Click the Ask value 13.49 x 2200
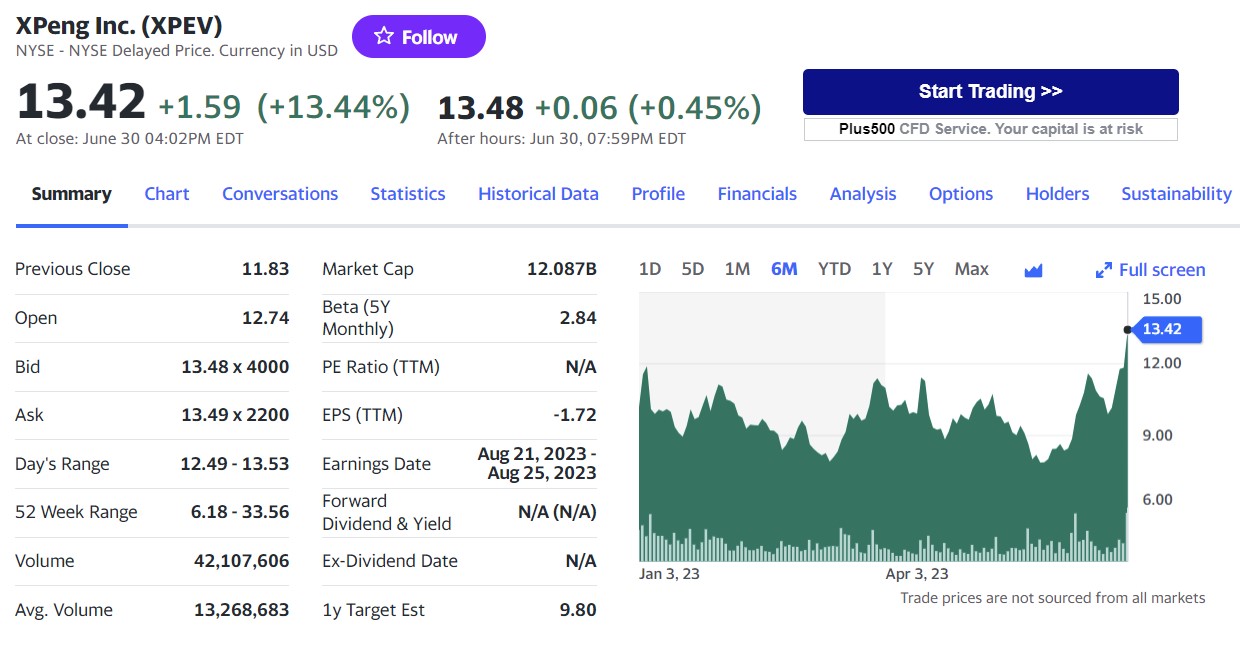 pos(235,415)
